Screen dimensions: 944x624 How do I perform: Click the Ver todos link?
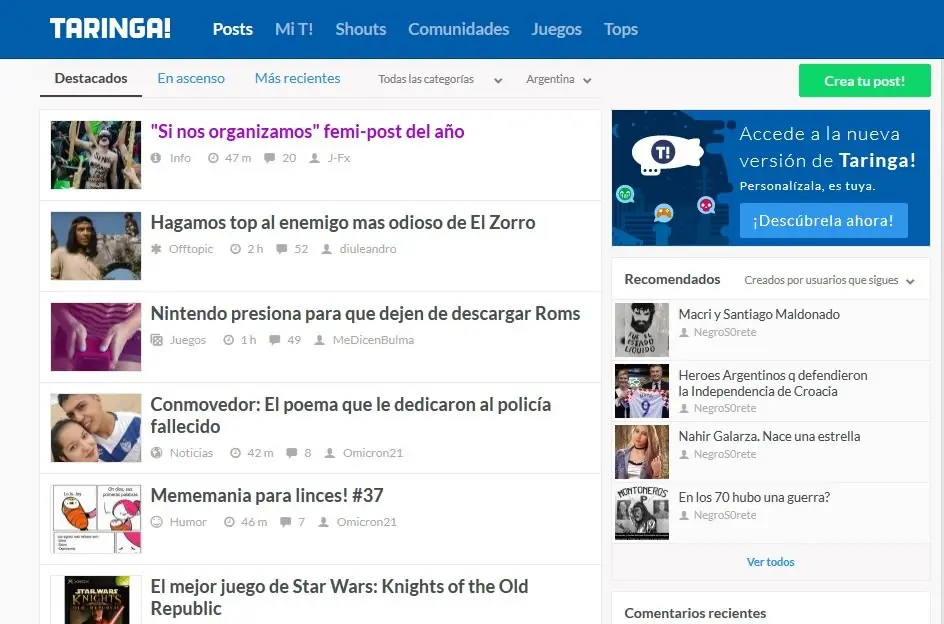pyautogui.click(x=771, y=562)
